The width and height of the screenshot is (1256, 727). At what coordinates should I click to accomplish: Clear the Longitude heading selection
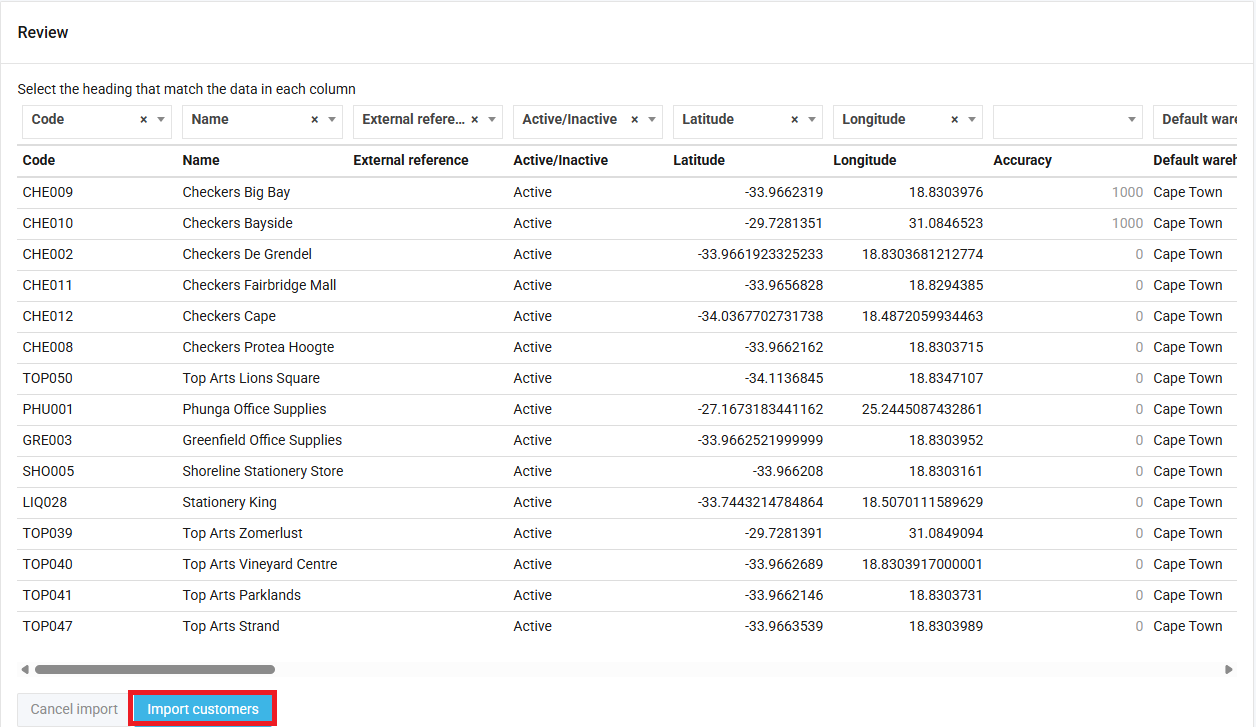tap(954, 120)
